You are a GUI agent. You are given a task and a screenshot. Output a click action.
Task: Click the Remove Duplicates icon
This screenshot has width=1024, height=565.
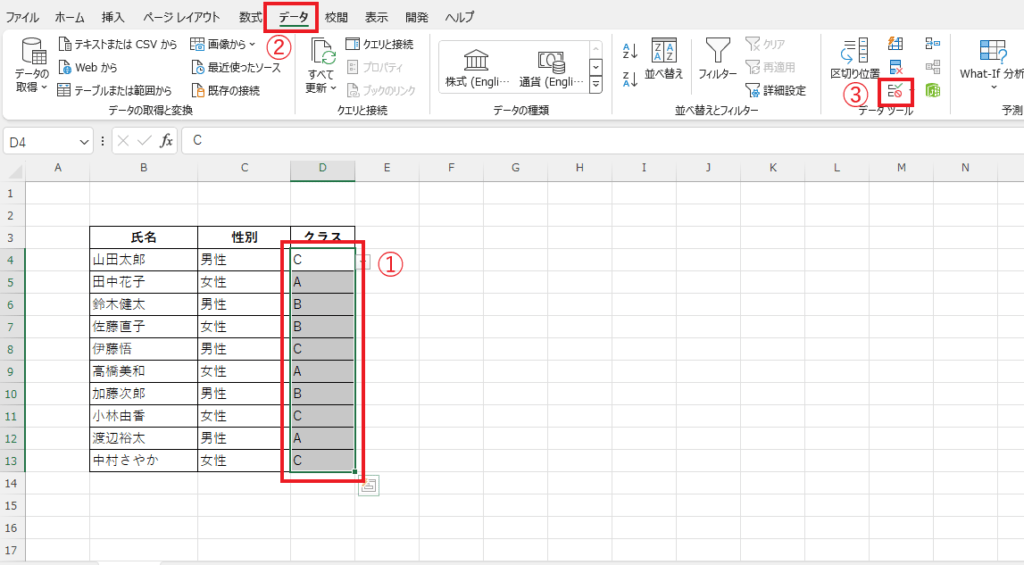point(895,67)
